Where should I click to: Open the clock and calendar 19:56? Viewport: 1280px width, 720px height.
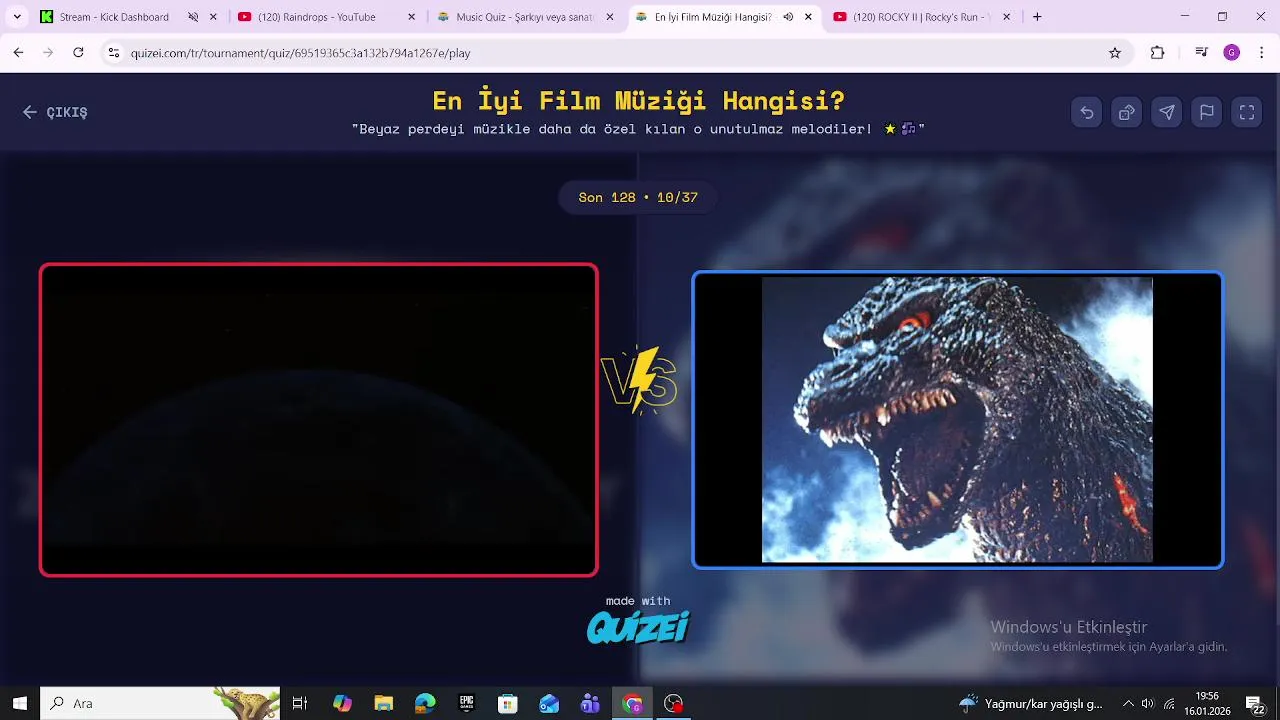pos(1207,703)
